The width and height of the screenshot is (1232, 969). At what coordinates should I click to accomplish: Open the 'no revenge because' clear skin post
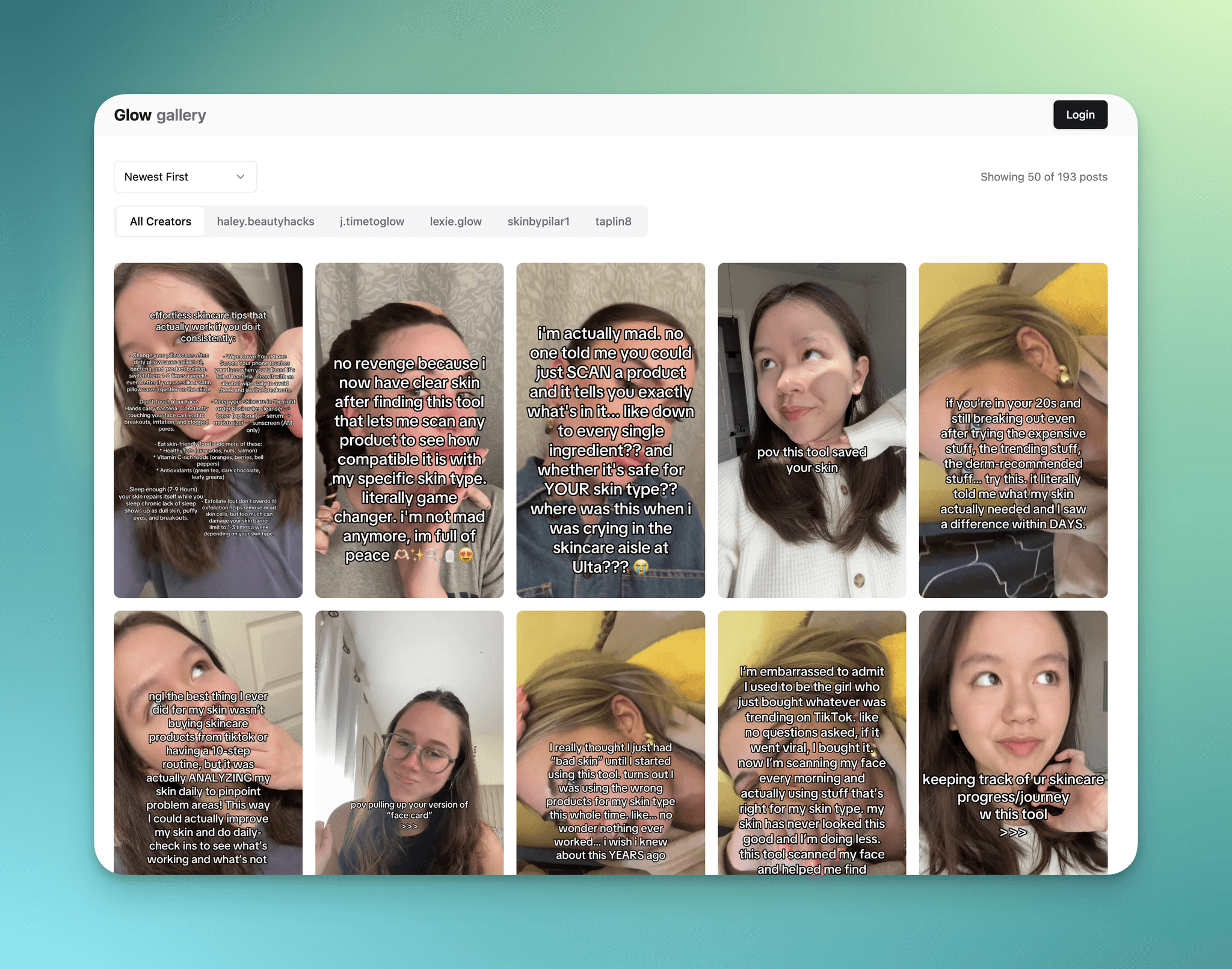pyautogui.click(x=409, y=430)
